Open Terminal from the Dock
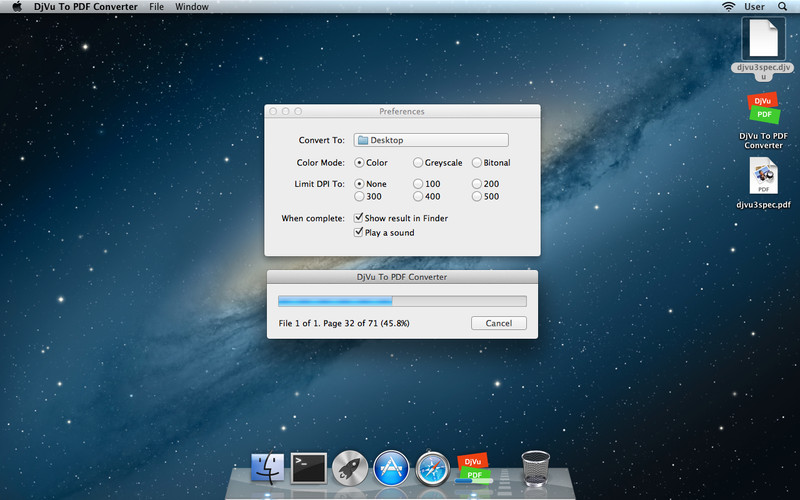800x500 pixels. pos(309,468)
